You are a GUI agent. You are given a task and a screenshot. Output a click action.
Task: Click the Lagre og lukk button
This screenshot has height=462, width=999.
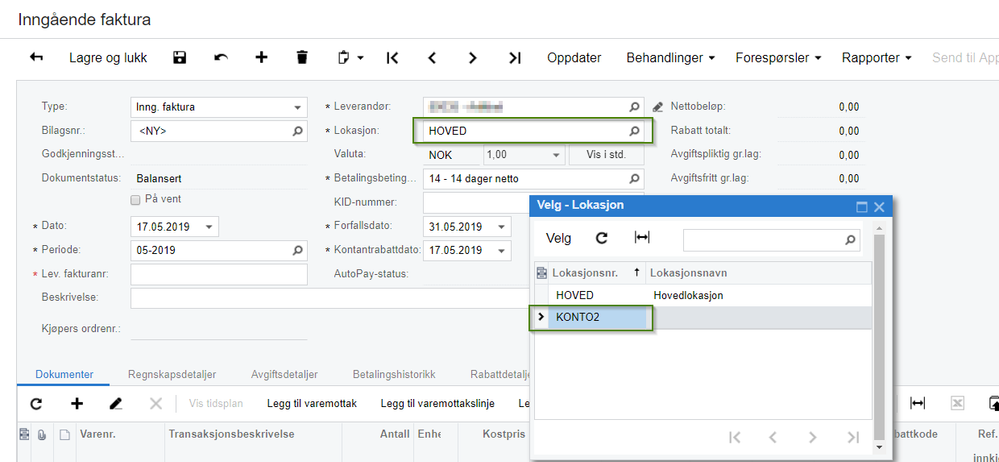tap(108, 57)
